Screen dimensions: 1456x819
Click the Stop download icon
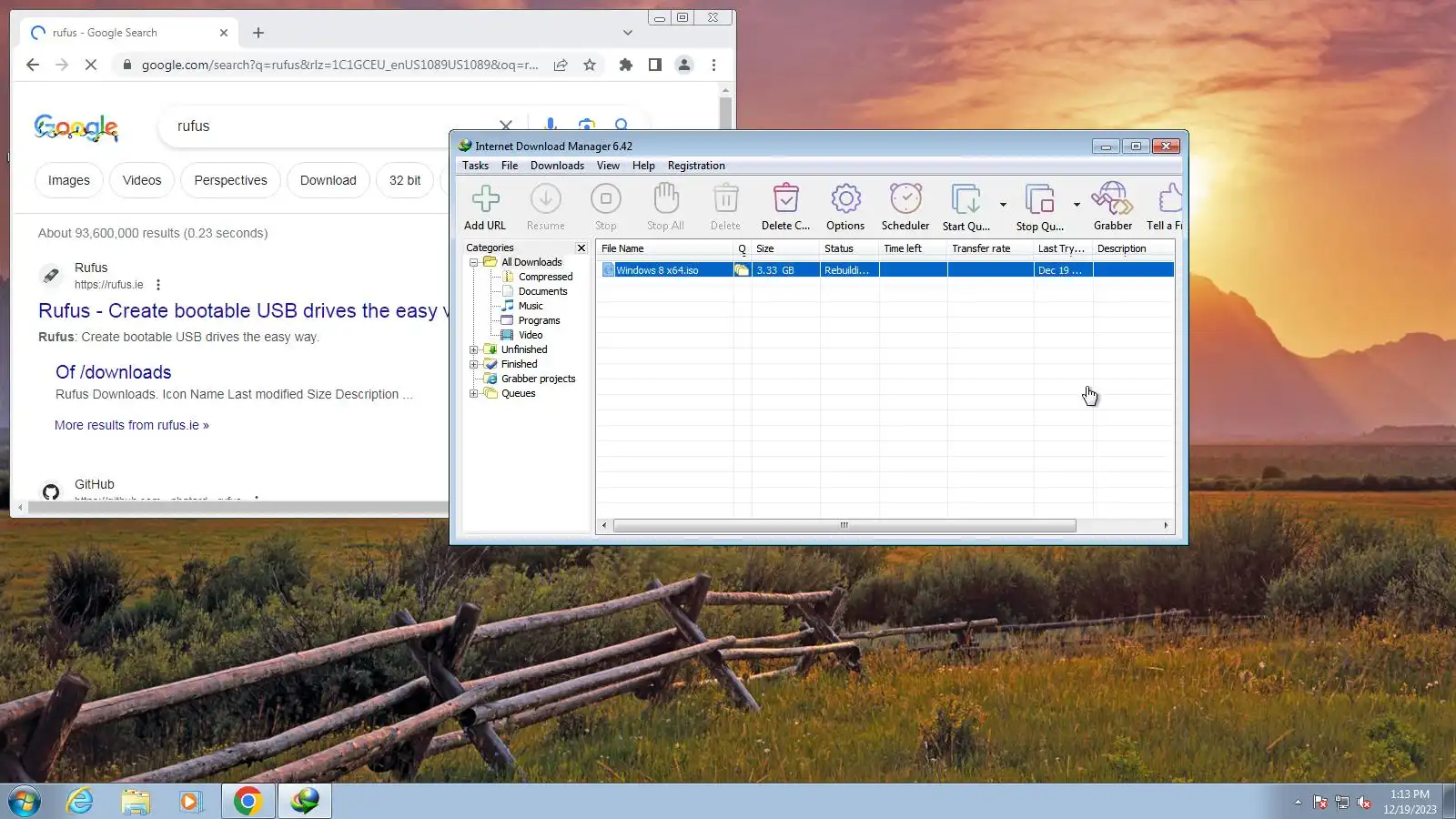click(x=605, y=199)
